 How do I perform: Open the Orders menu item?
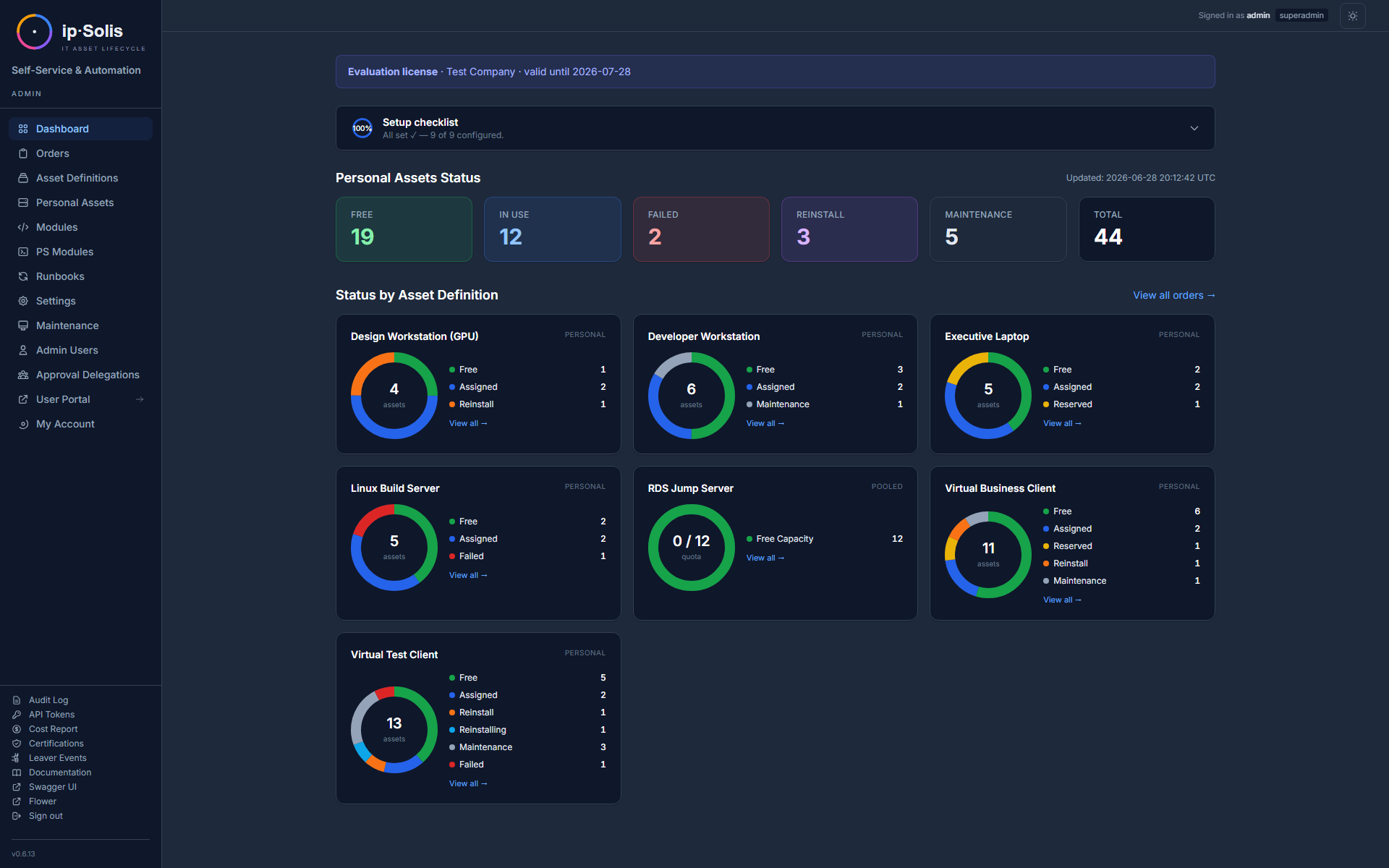(x=80, y=153)
